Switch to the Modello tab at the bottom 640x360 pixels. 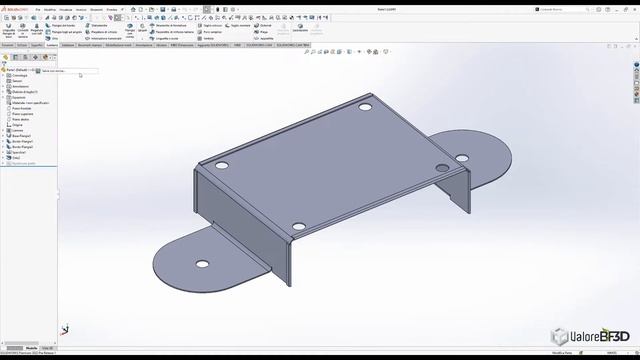tap(31, 348)
